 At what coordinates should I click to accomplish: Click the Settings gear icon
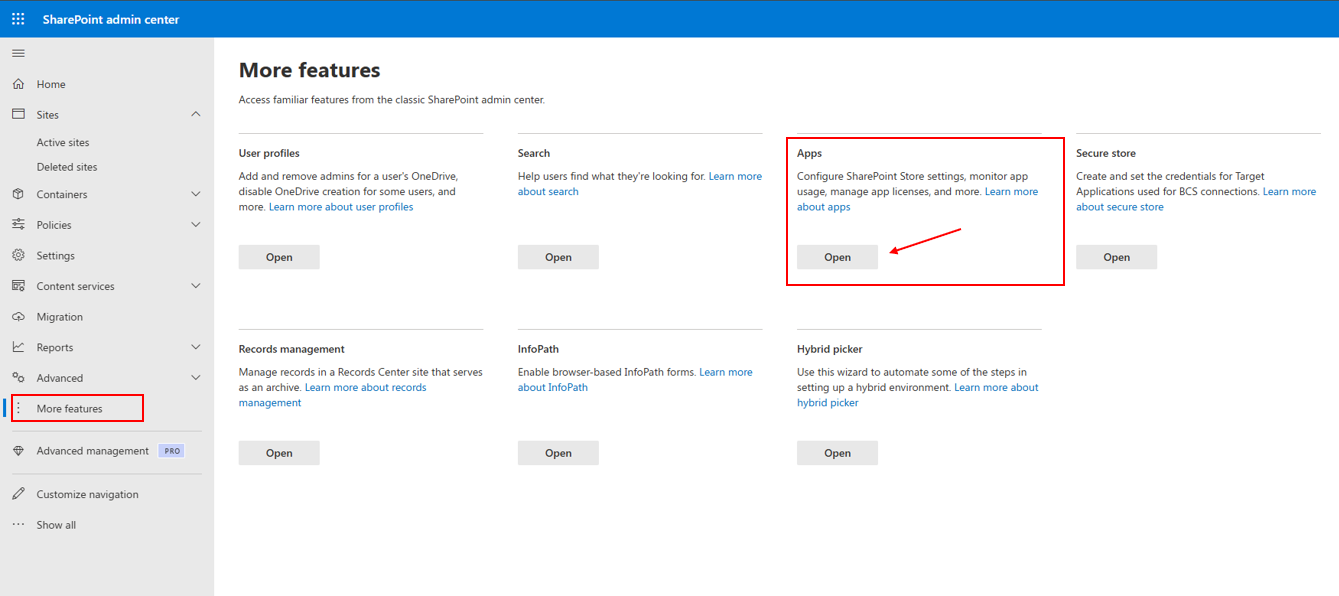click(18, 255)
